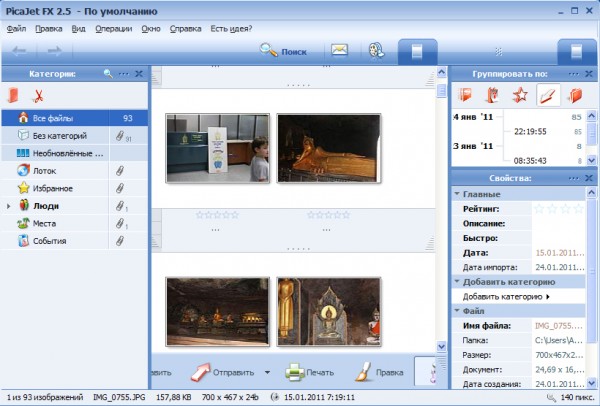Select the child near sign thumbnail
The image size is (600, 406).
(x=217, y=148)
